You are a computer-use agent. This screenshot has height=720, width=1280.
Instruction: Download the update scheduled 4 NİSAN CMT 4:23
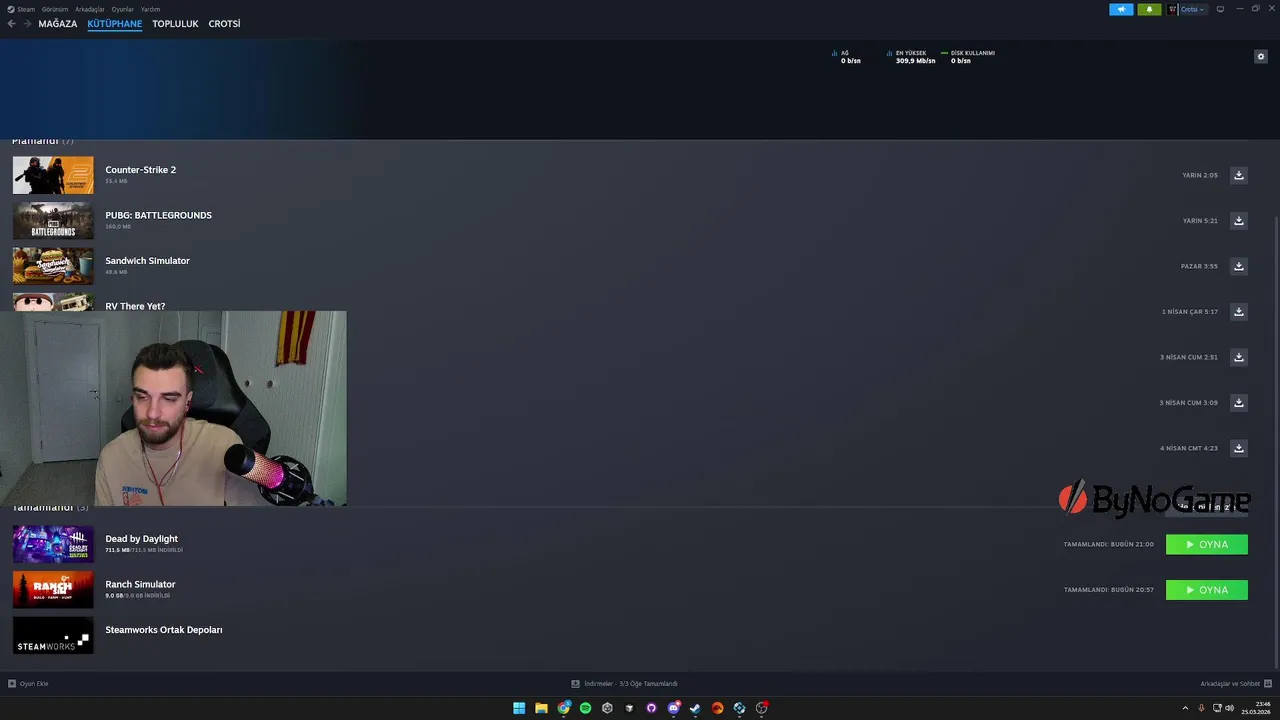coord(1238,448)
